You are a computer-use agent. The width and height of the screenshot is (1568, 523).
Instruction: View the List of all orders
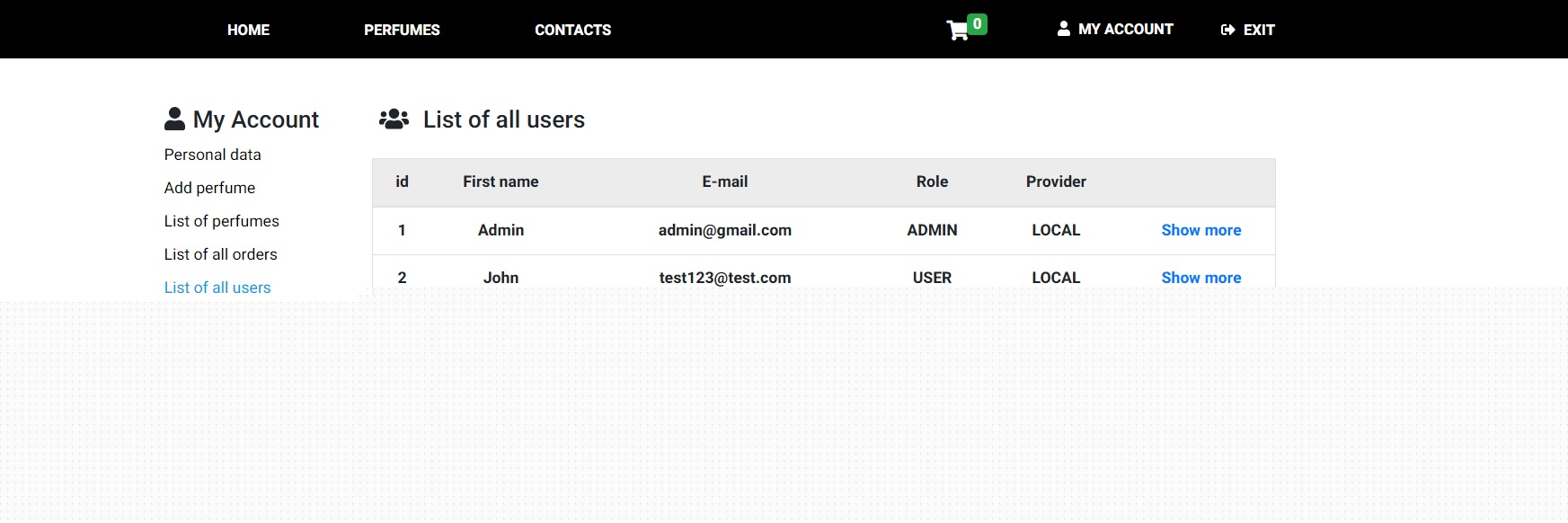pos(220,254)
